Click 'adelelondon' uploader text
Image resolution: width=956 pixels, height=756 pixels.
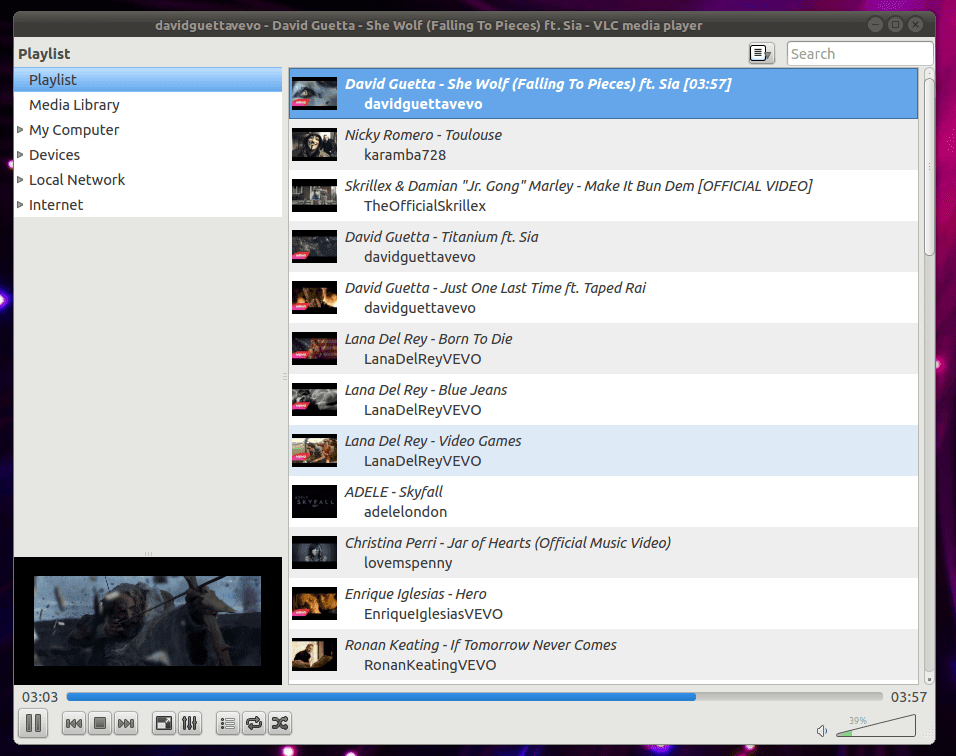405,512
